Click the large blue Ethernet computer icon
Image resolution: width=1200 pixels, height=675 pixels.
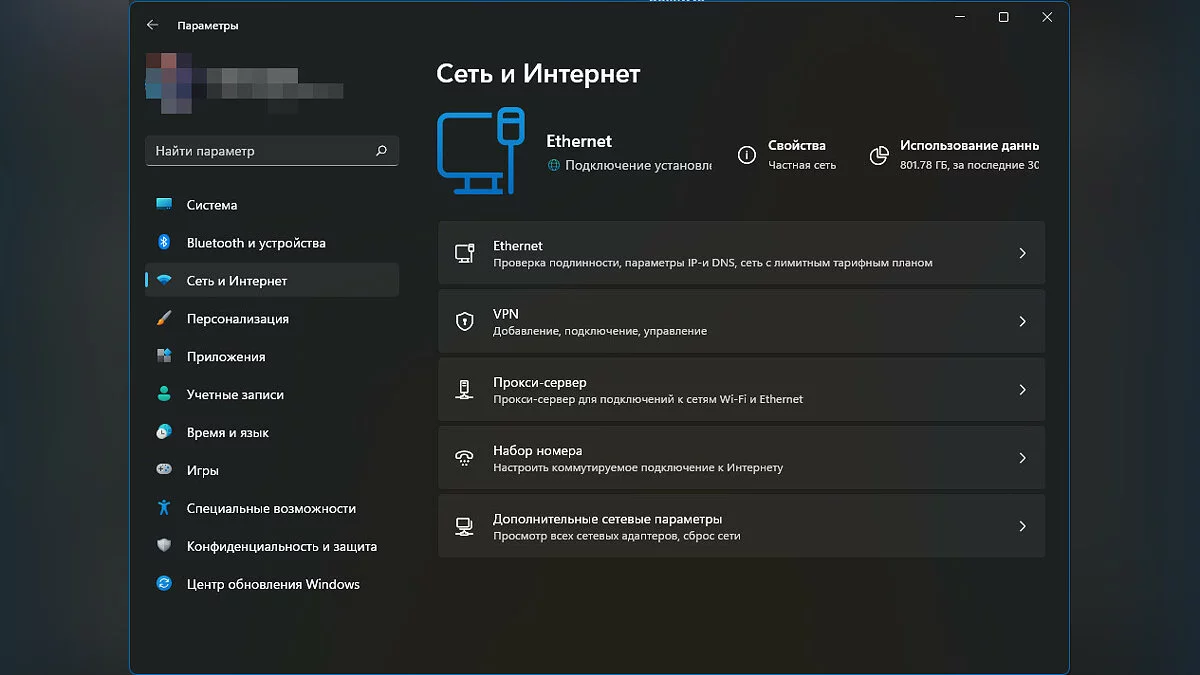tap(481, 153)
